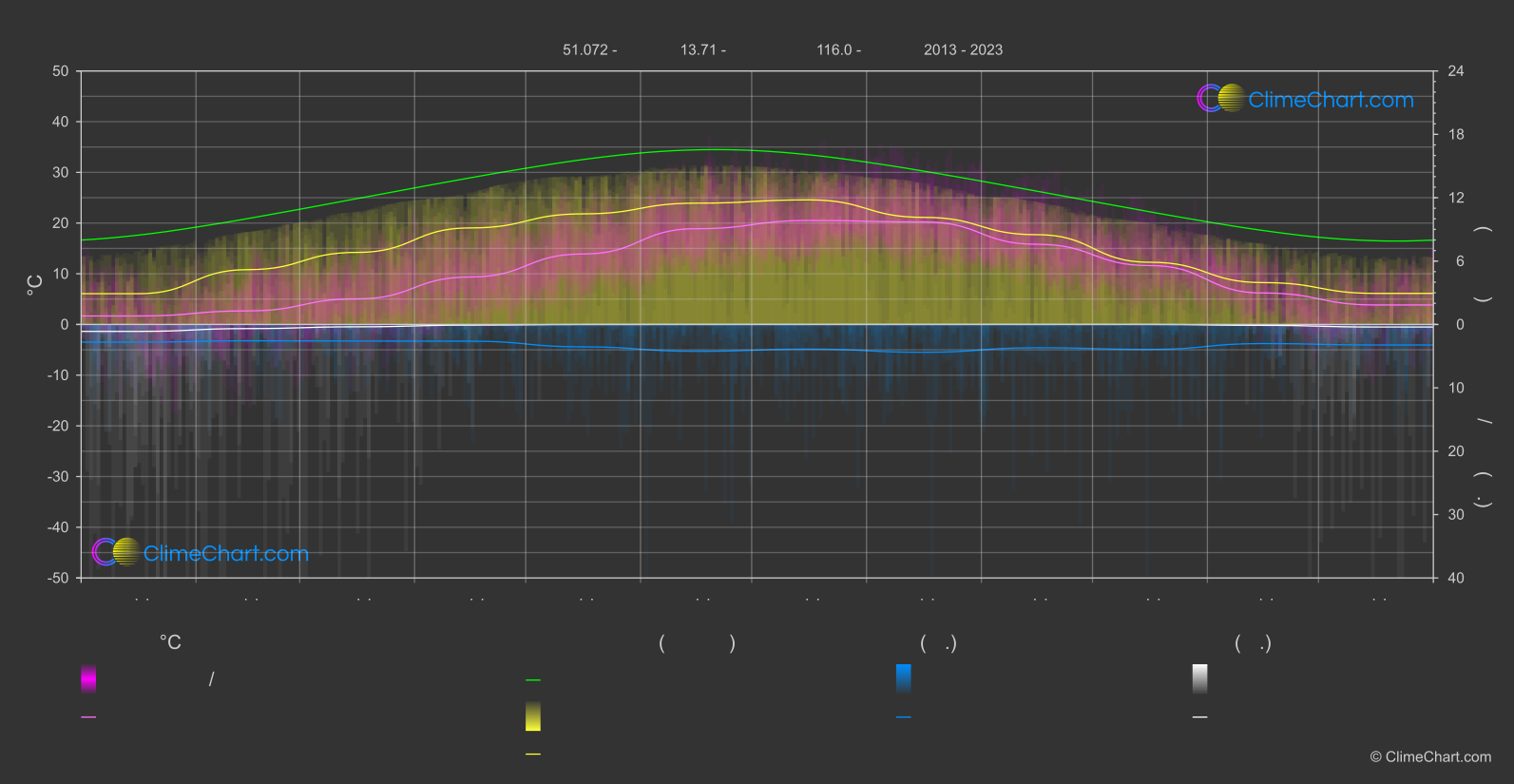Click the 13.71 longitude value in header

pyautogui.click(x=702, y=49)
